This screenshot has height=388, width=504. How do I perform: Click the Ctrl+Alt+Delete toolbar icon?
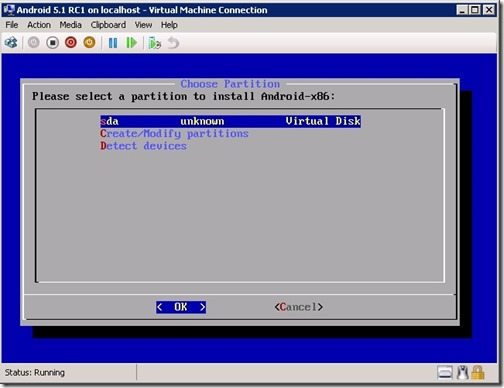click(11, 43)
